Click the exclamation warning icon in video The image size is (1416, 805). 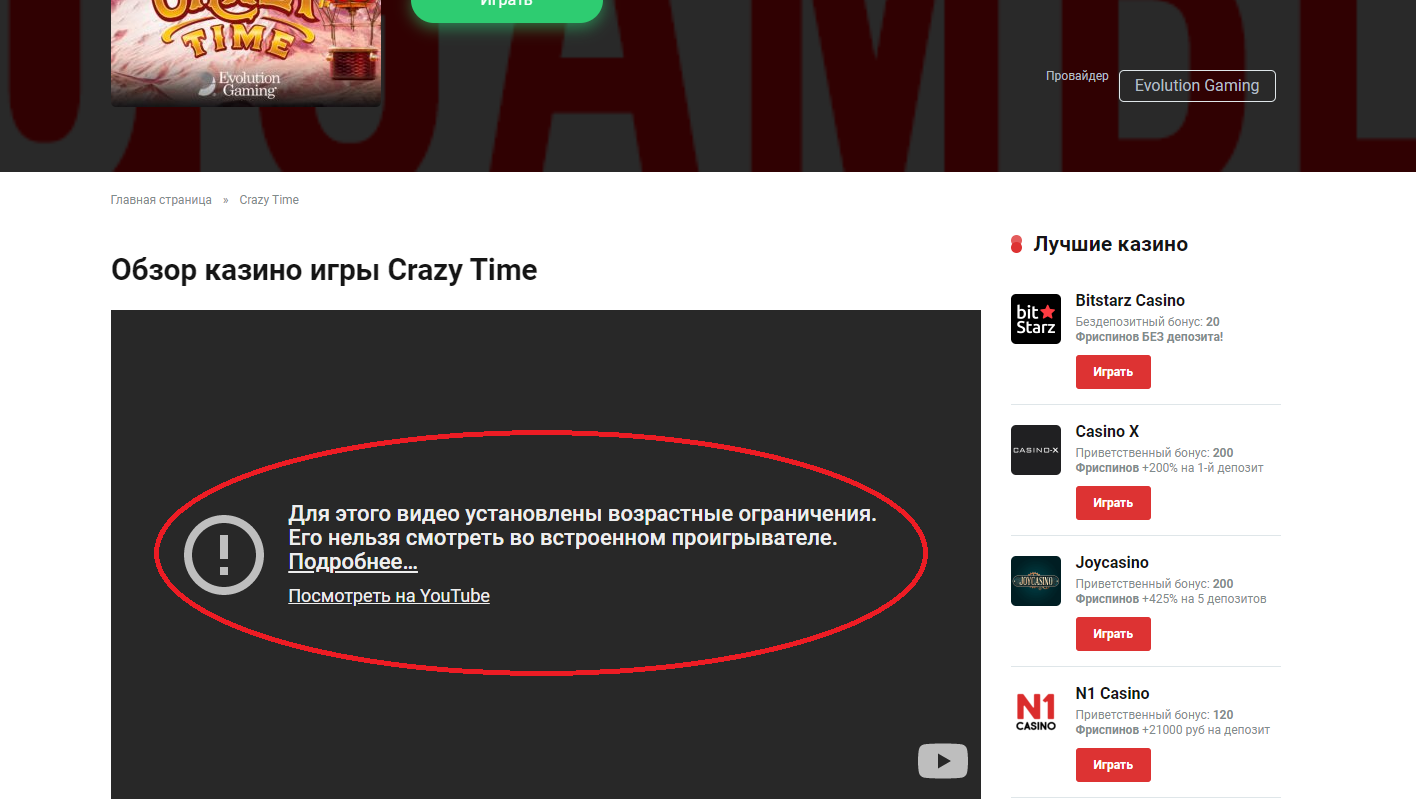pyautogui.click(x=224, y=554)
